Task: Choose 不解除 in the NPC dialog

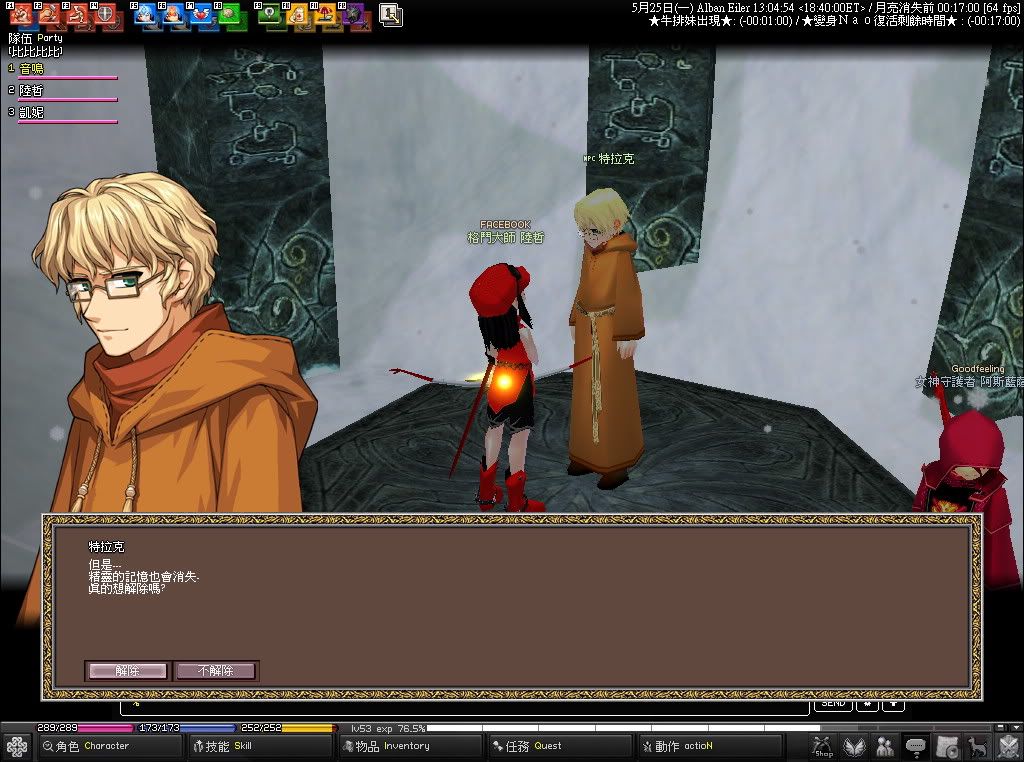Action: (216, 671)
